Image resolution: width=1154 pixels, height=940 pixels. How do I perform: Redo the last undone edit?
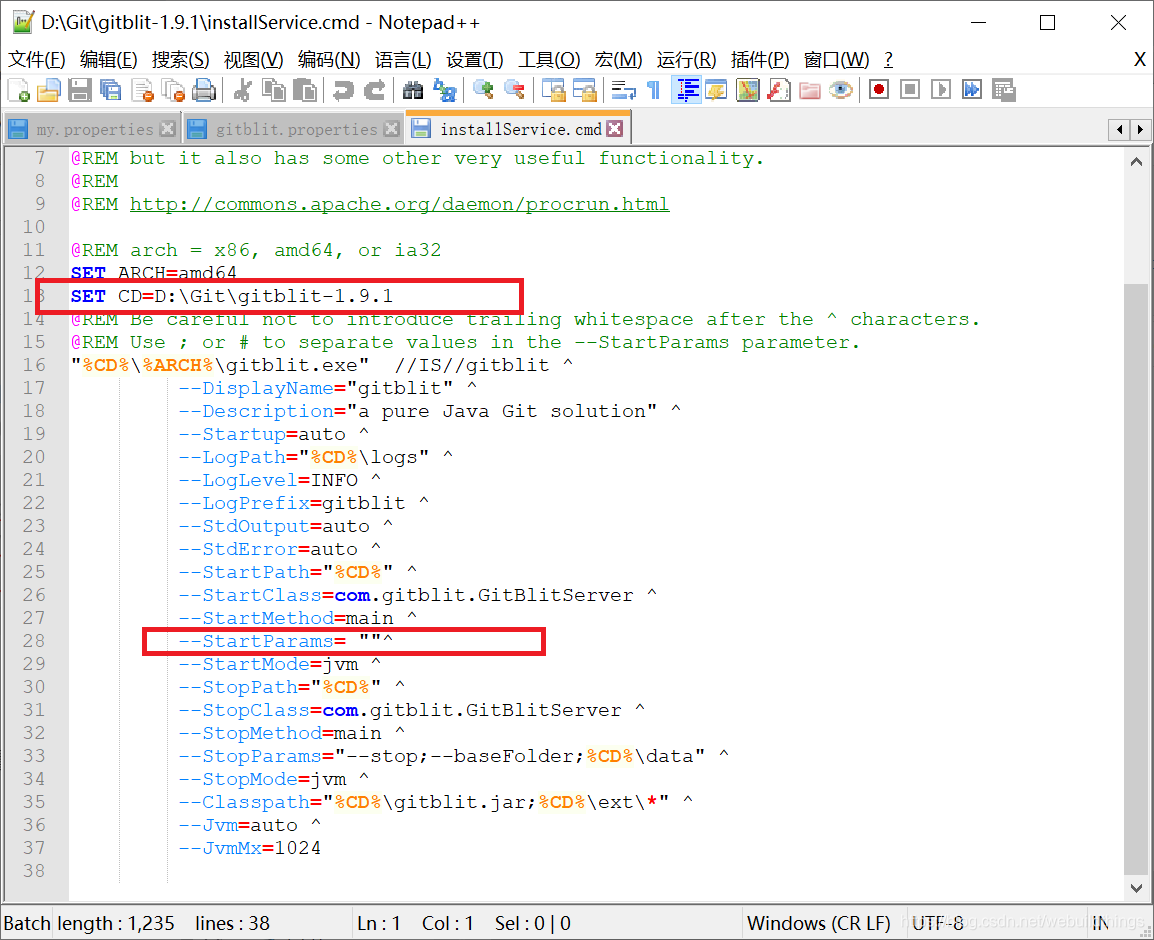tap(375, 90)
